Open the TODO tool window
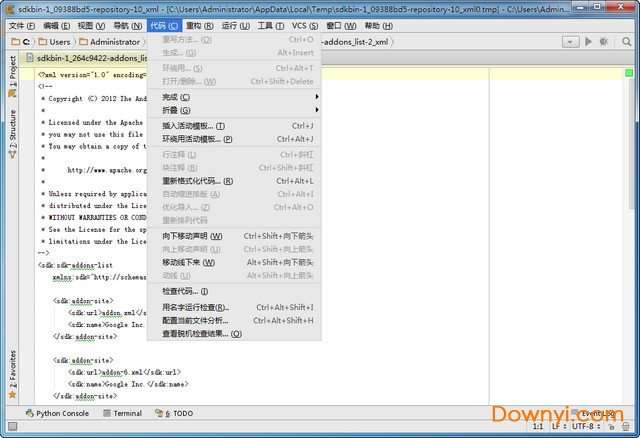This screenshot has width=640, height=438. pyautogui.click(x=174, y=413)
